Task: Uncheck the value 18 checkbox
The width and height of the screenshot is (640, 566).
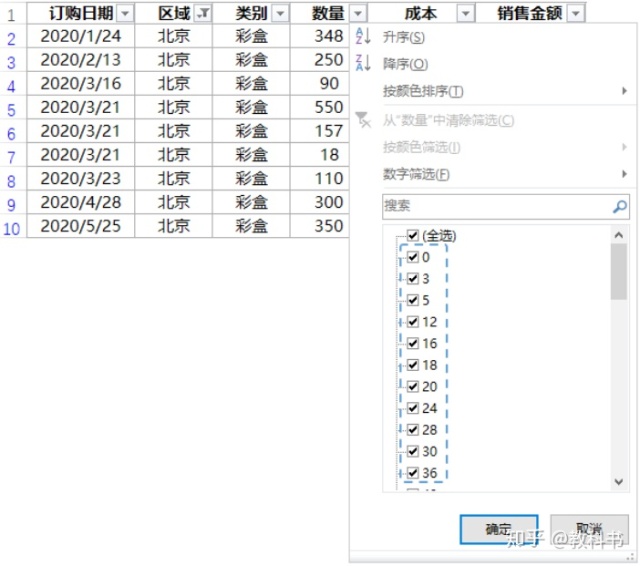Action: (413, 365)
